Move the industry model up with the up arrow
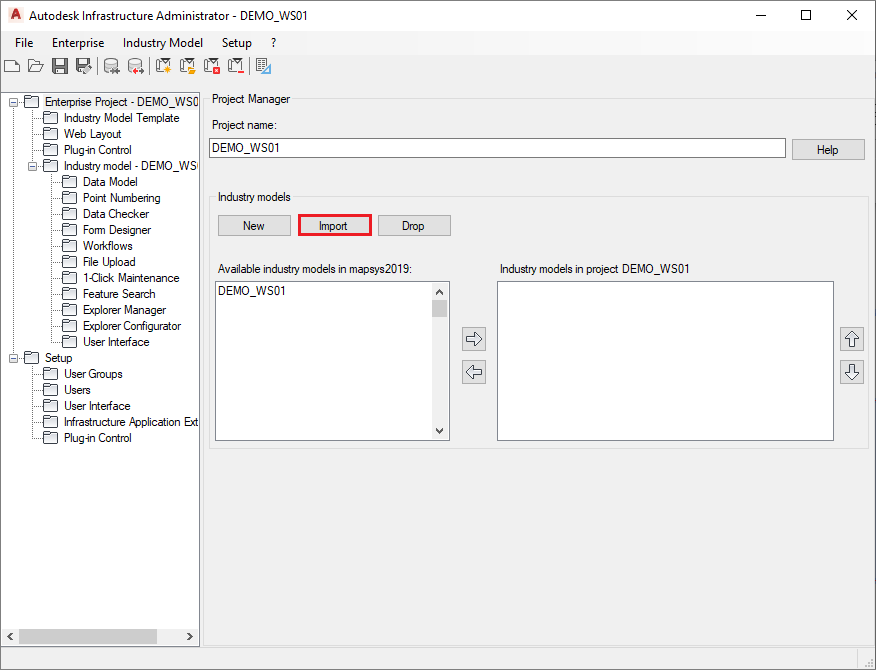Screen dimensions: 876x670 point(851,339)
